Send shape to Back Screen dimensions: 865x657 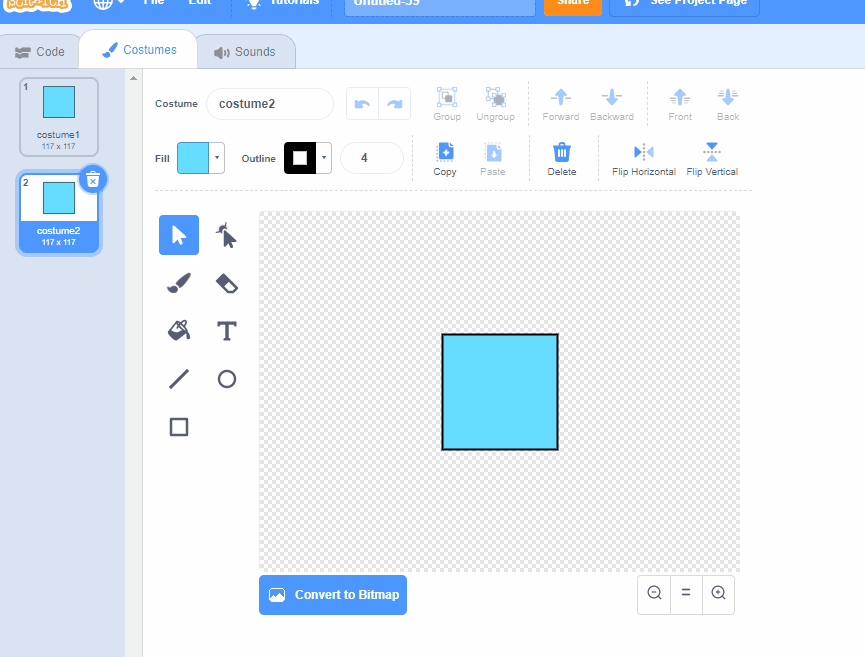click(x=728, y=104)
